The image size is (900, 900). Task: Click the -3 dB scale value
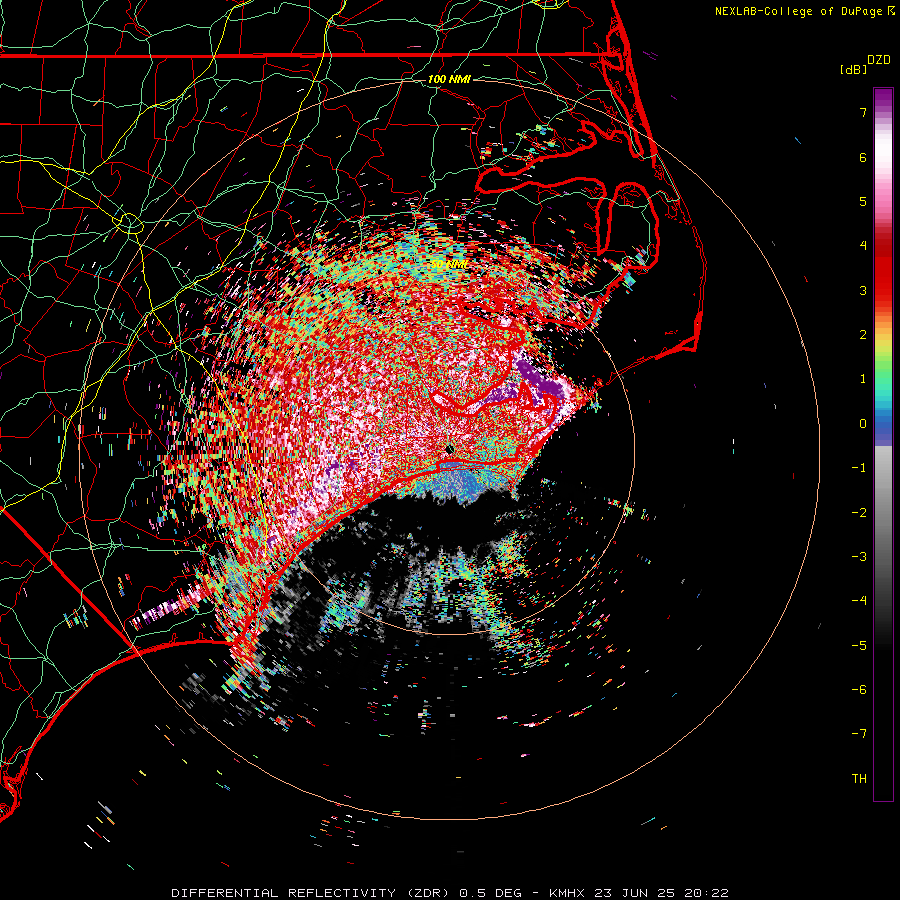click(859, 557)
